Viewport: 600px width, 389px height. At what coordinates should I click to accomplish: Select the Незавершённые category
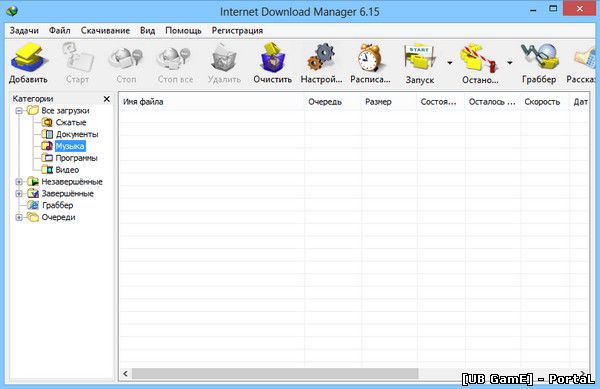click(72, 182)
